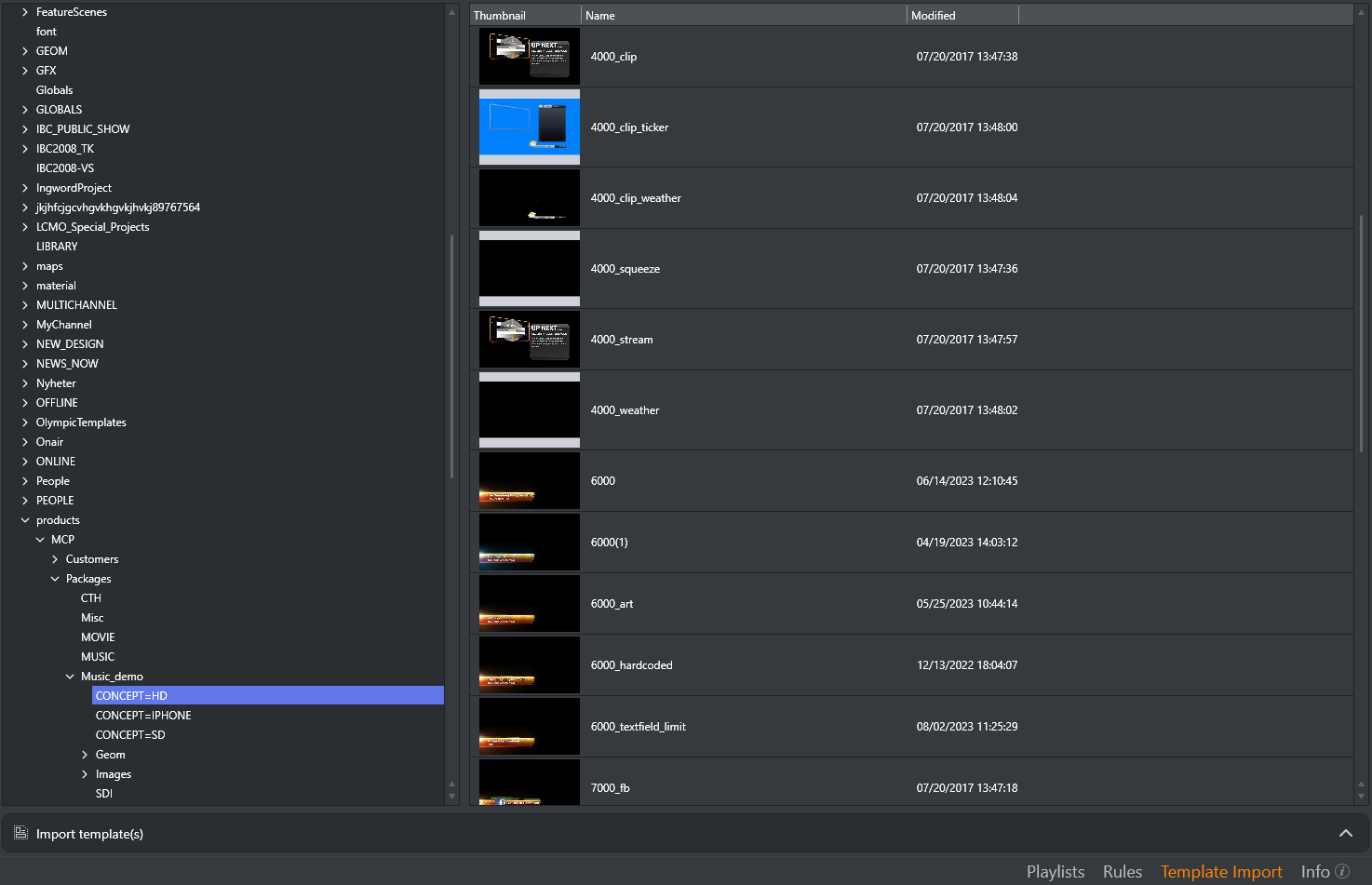Click the Info circle icon

1342,871
